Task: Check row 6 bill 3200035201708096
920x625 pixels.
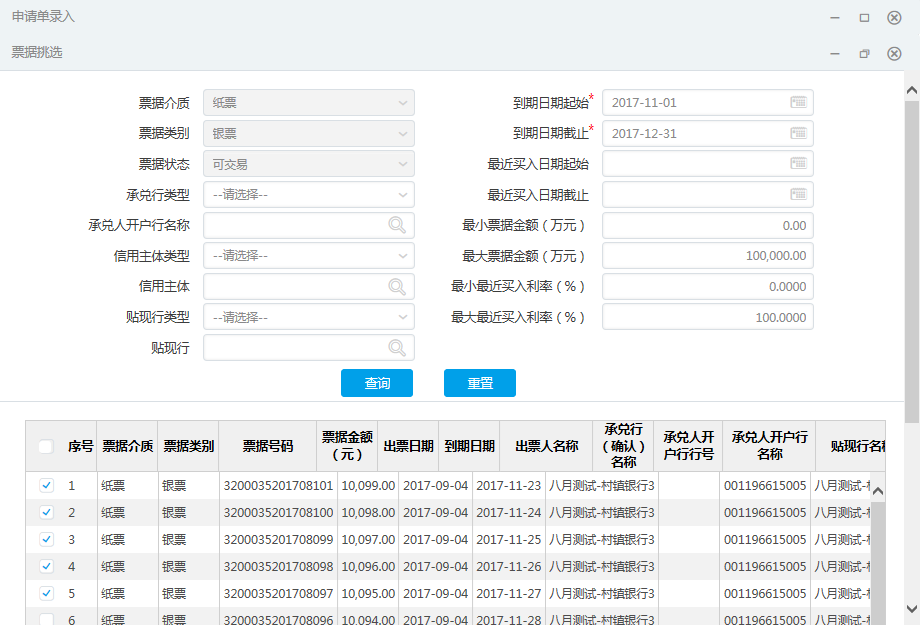Action: [46, 619]
